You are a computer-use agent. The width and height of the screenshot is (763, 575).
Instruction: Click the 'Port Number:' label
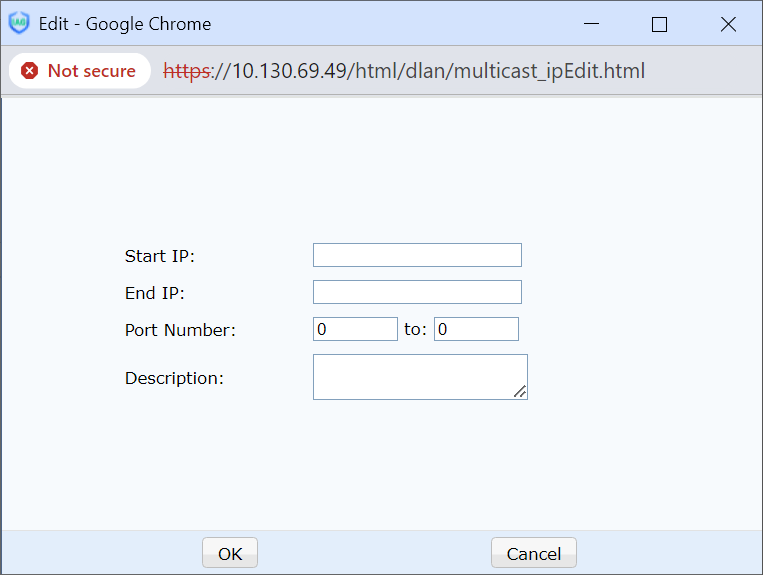180,330
